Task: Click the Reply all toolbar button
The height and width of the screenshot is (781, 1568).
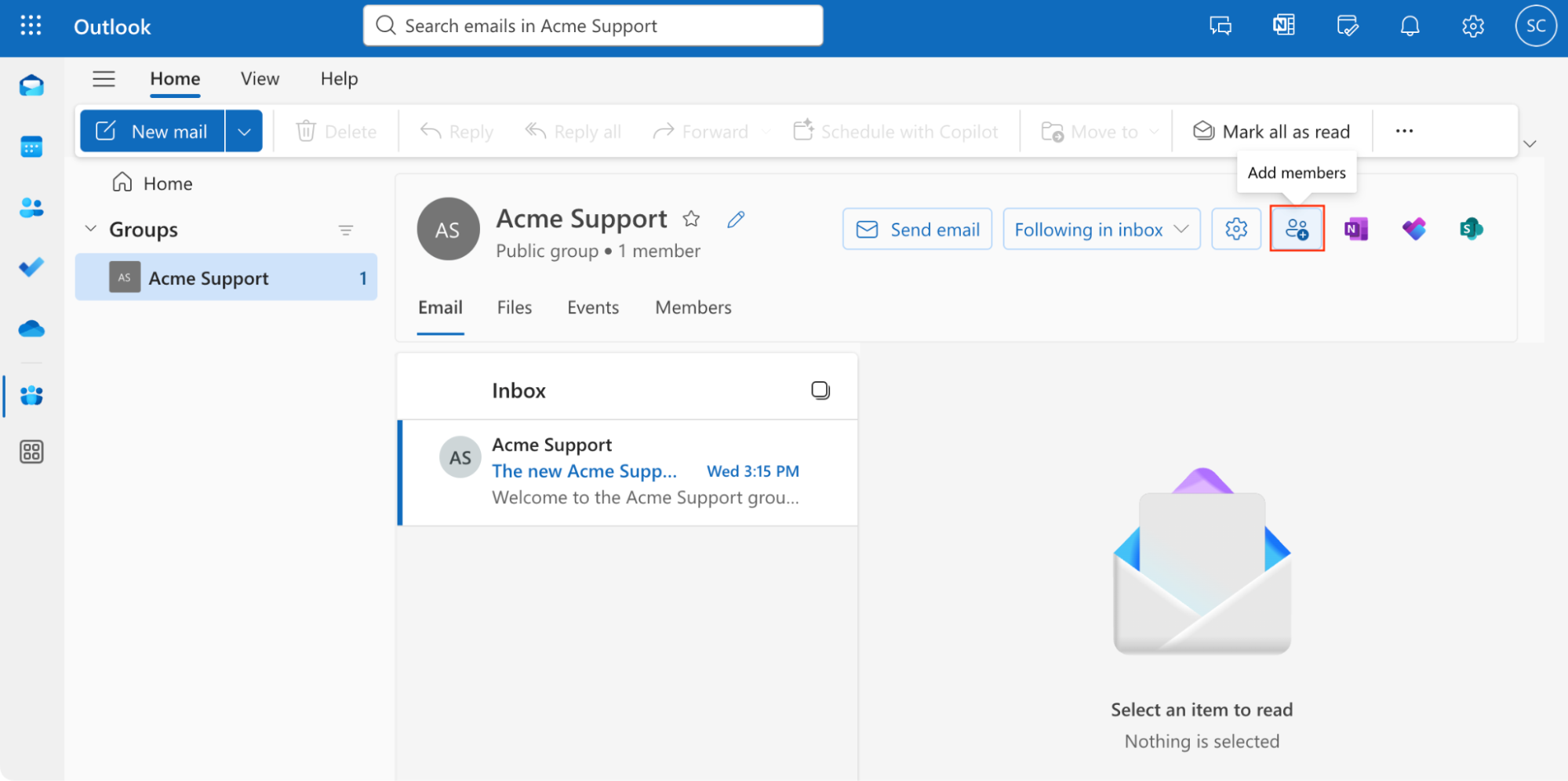Action: pos(573,131)
